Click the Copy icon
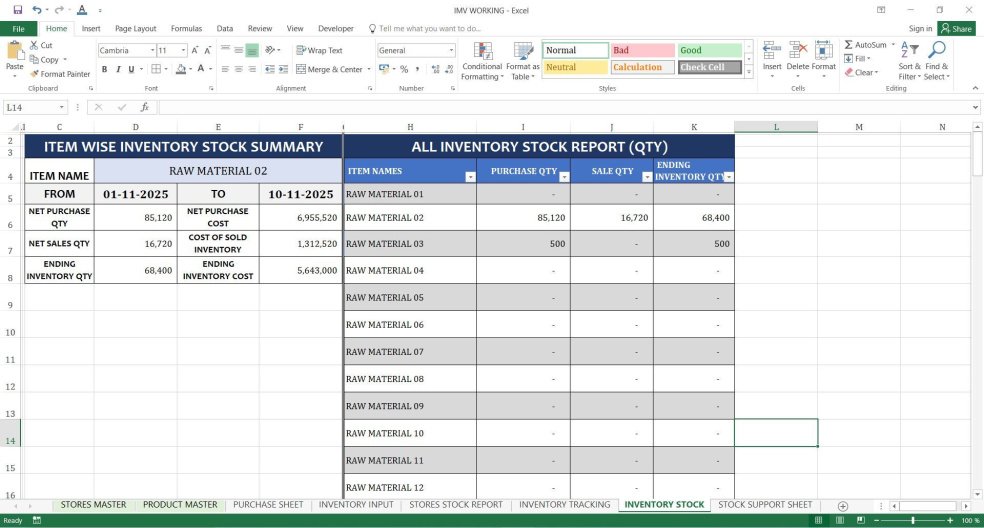Image resolution: width=984 pixels, height=528 pixels. [x=34, y=60]
